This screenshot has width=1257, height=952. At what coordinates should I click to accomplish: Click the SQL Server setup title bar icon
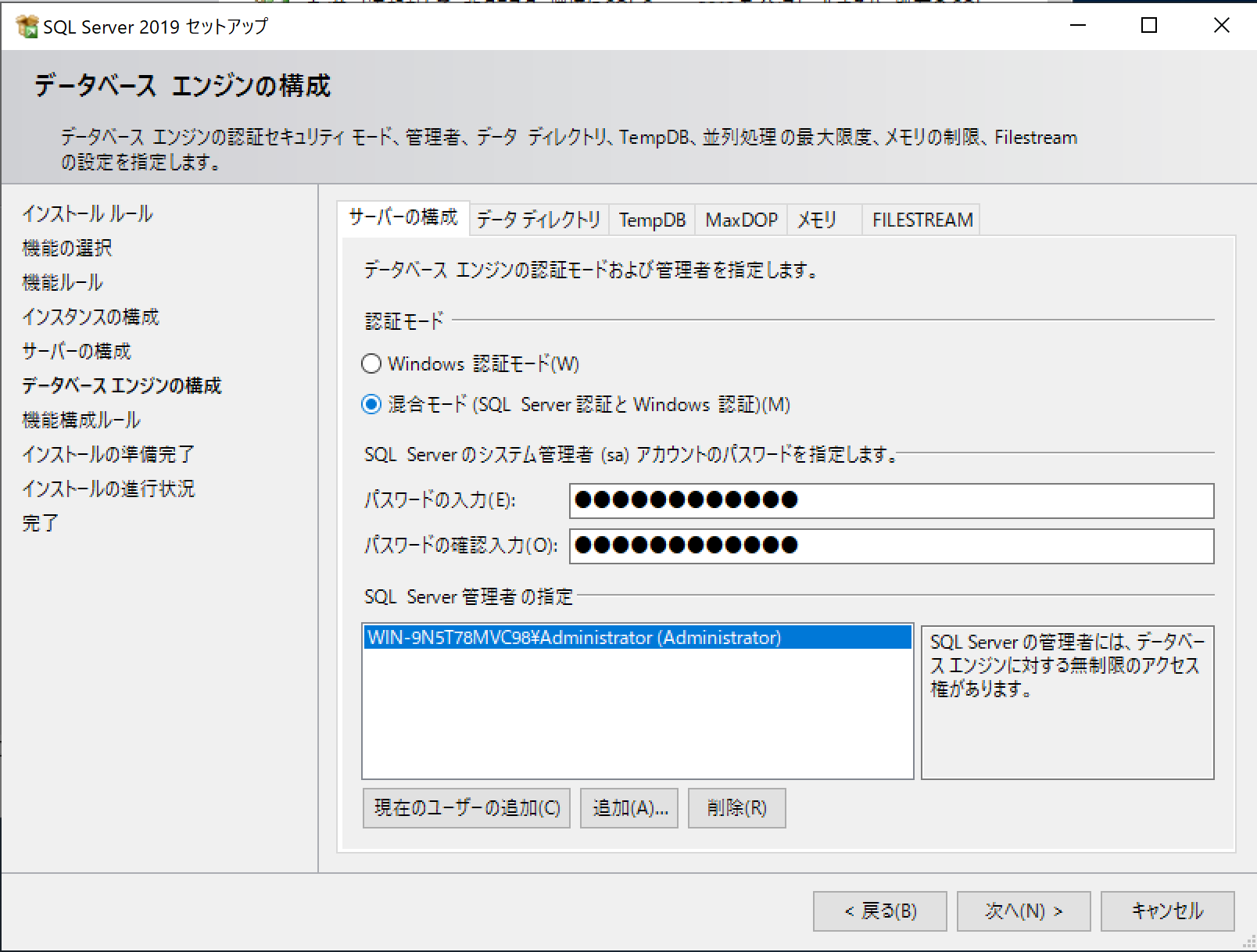pyautogui.click(x=27, y=26)
